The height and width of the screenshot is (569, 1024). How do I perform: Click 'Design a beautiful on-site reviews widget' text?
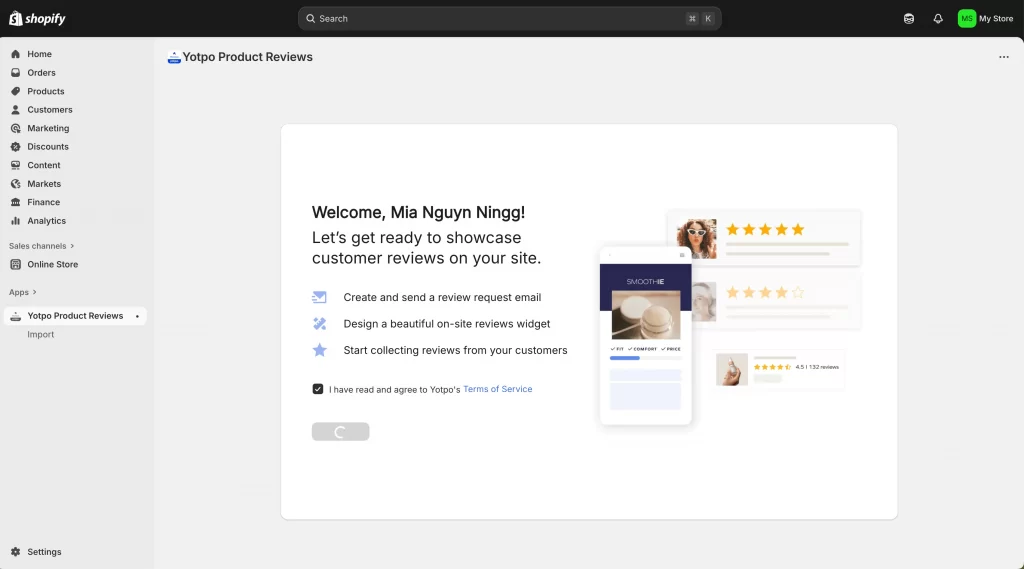point(447,324)
